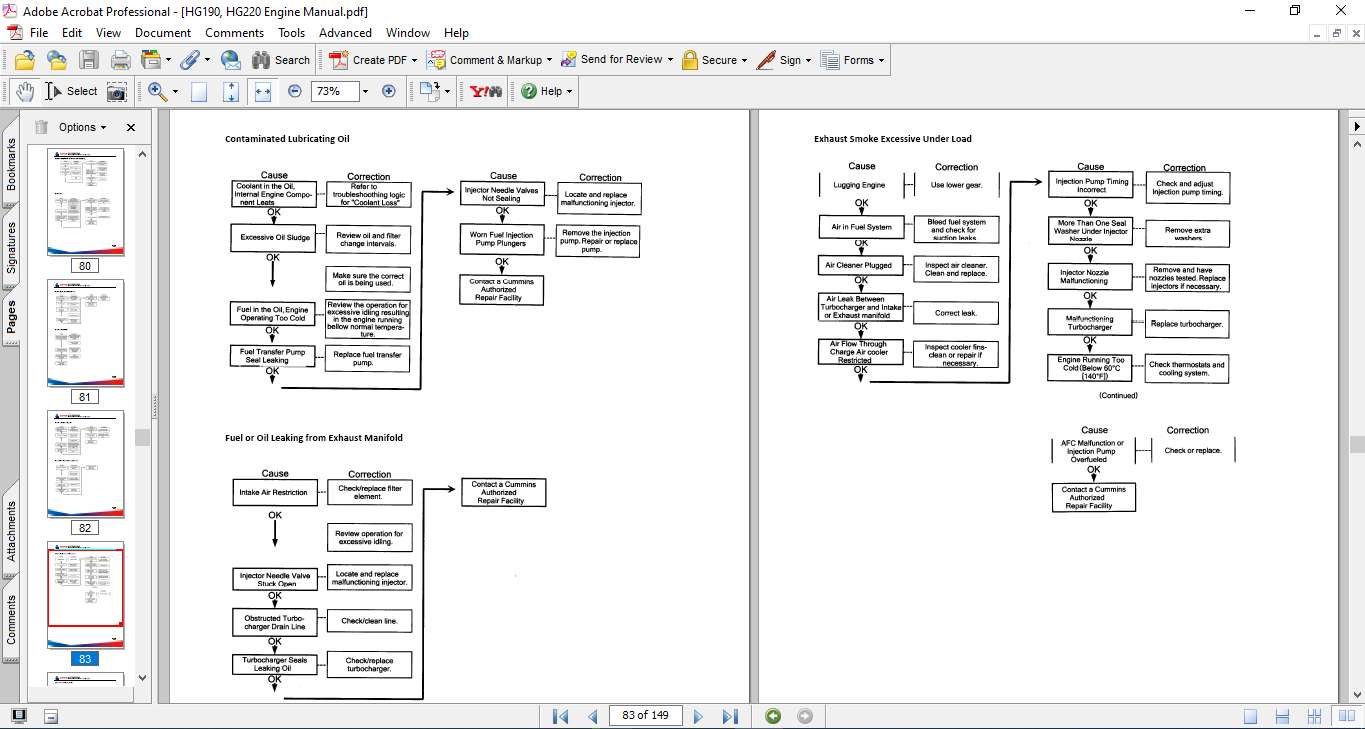Jump to the first page
Viewport: 1365px width, 729px height.
coord(560,716)
